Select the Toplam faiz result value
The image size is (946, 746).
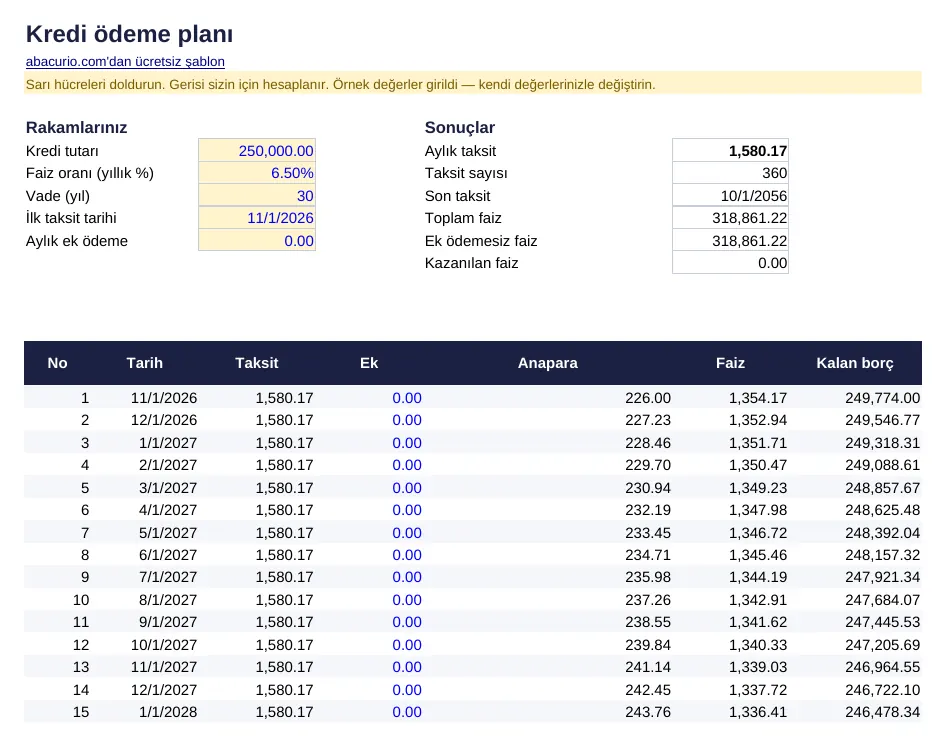tap(731, 218)
